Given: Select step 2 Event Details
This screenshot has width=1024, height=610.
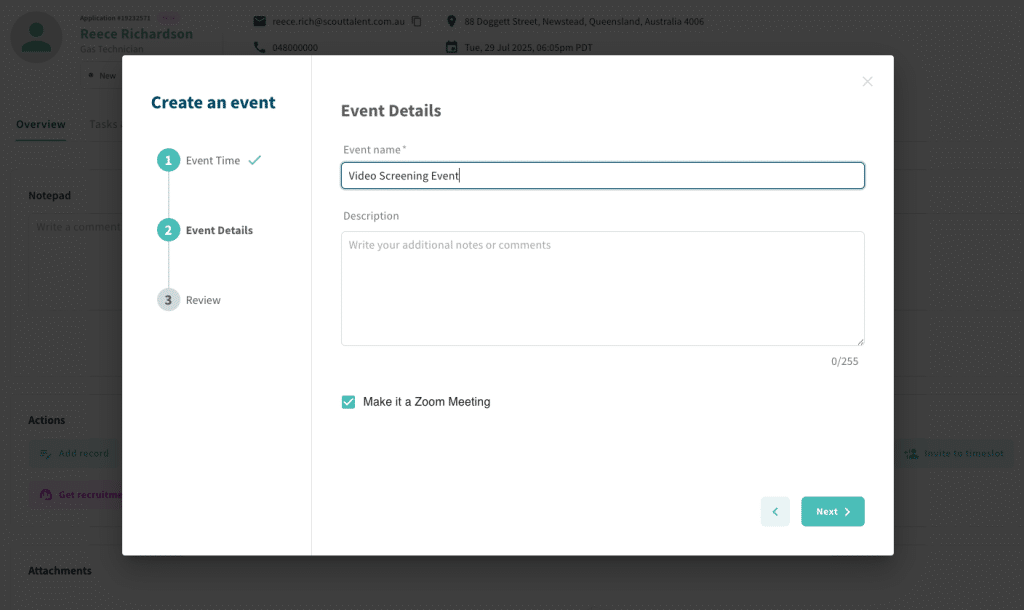Looking at the screenshot, I should tap(169, 230).
